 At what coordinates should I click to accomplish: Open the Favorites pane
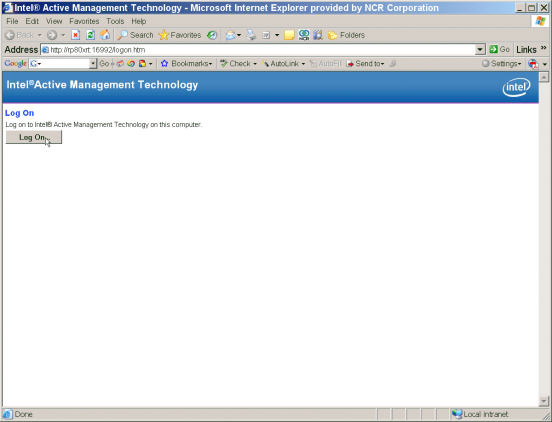point(180,35)
